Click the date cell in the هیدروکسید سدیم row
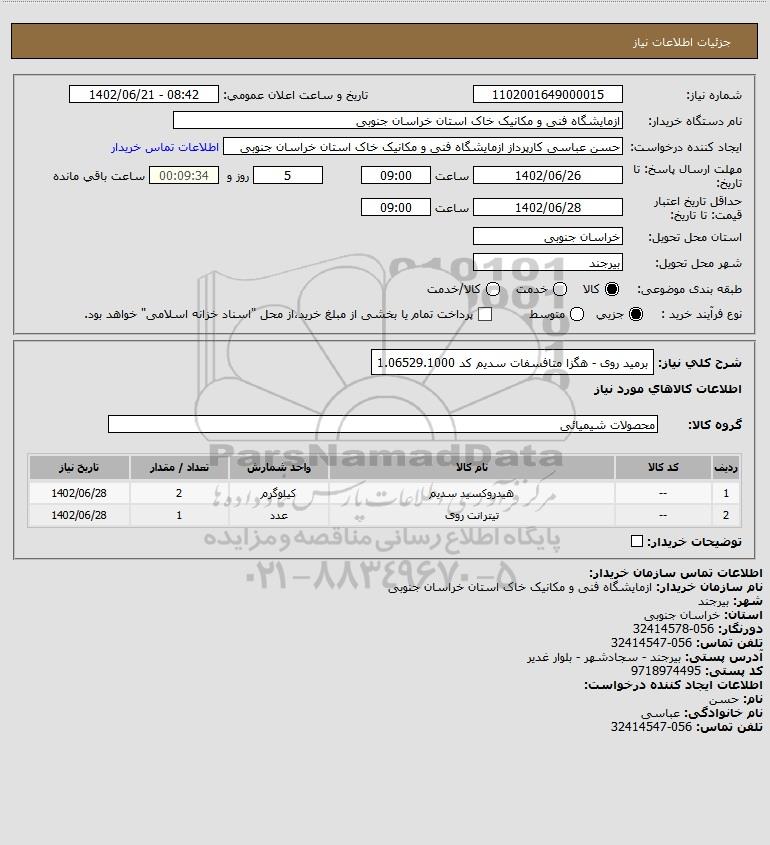770x845 pixels. point(79,493)
